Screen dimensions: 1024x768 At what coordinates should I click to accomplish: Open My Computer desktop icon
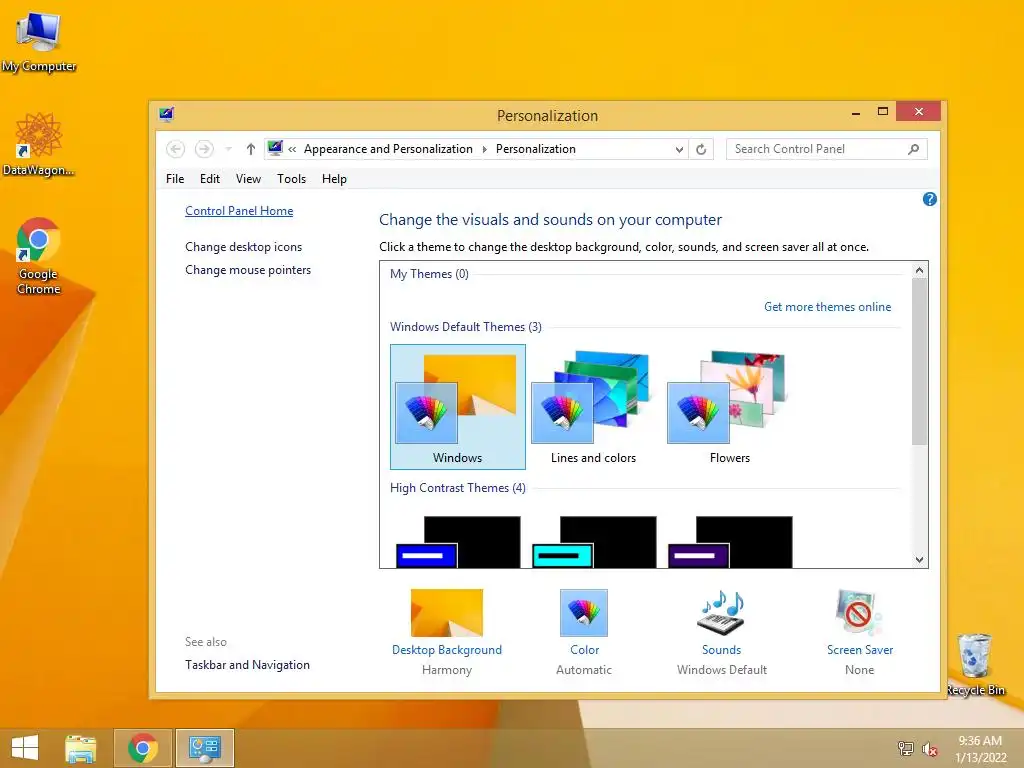pos(39,42)
